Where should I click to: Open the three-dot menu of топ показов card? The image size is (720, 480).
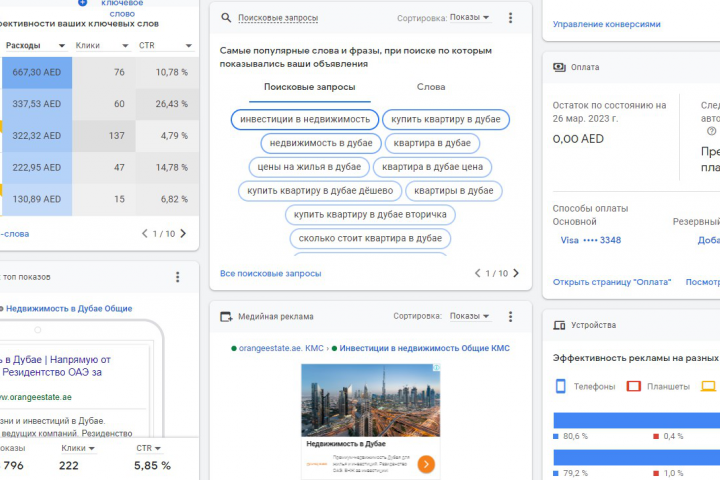(x=178, y=277)
